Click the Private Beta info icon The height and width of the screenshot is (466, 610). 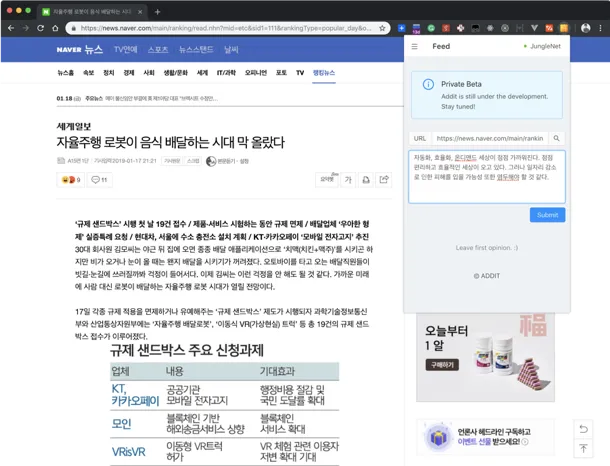click(x=428, y=84)
